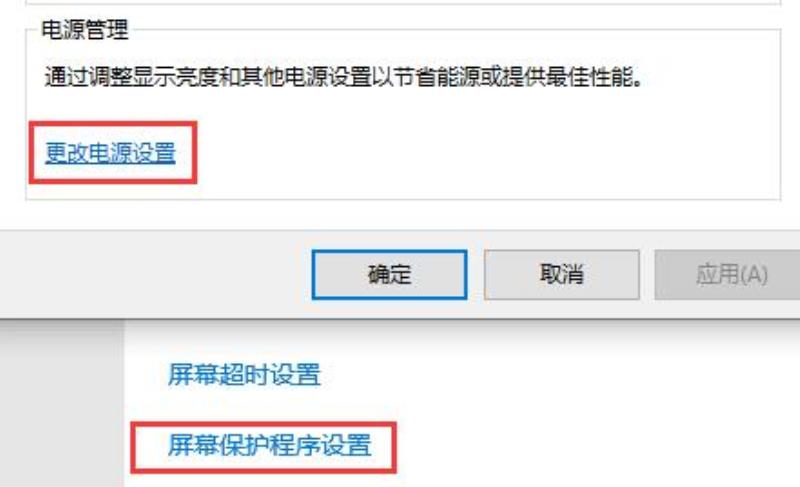Image resolution: width=800 pixels, height=487 pixels.
Task: Click the grey left sidebar panel
Action: coord(62,403)
